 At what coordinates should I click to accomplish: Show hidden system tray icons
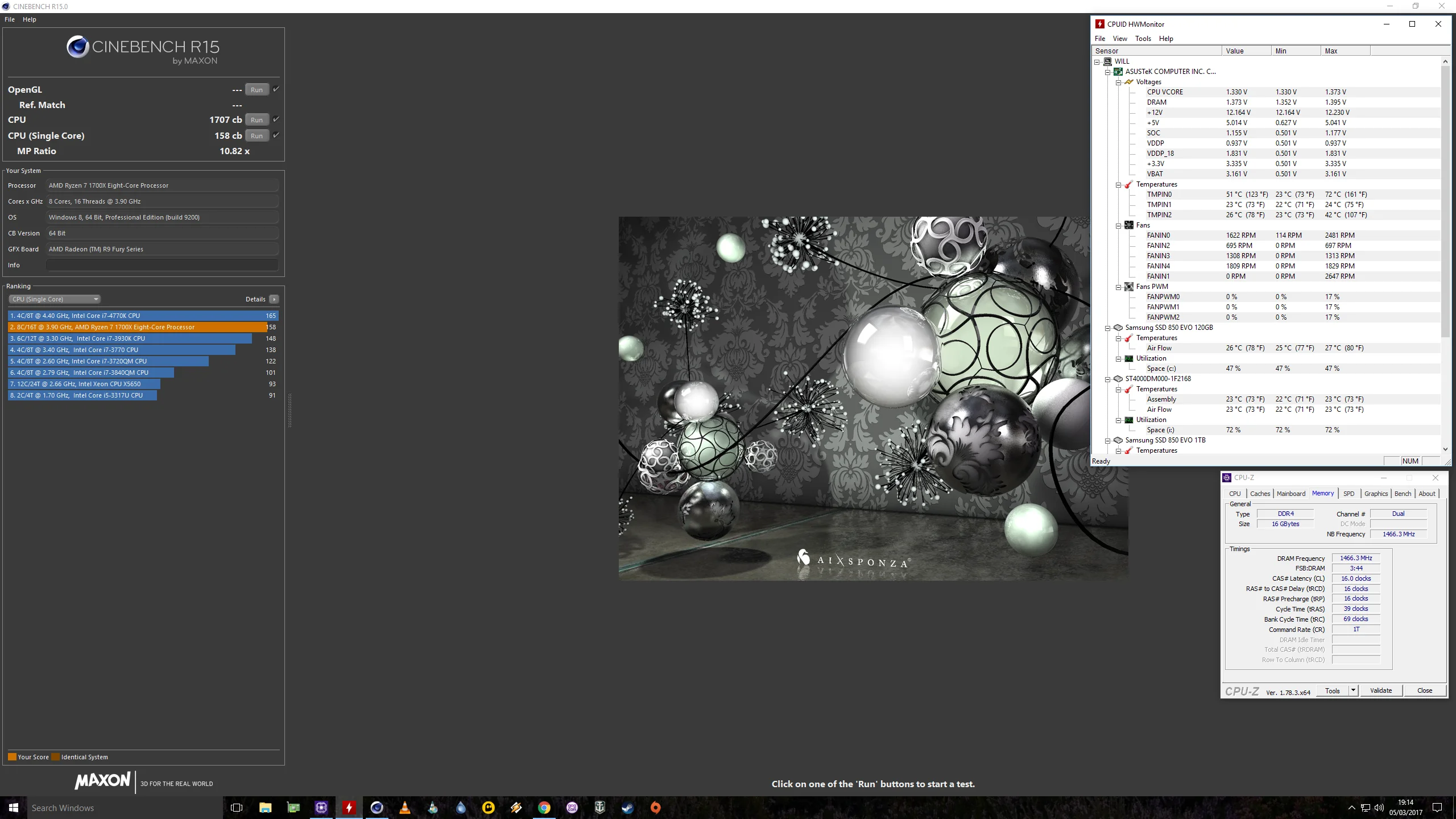click(1352, 808)
